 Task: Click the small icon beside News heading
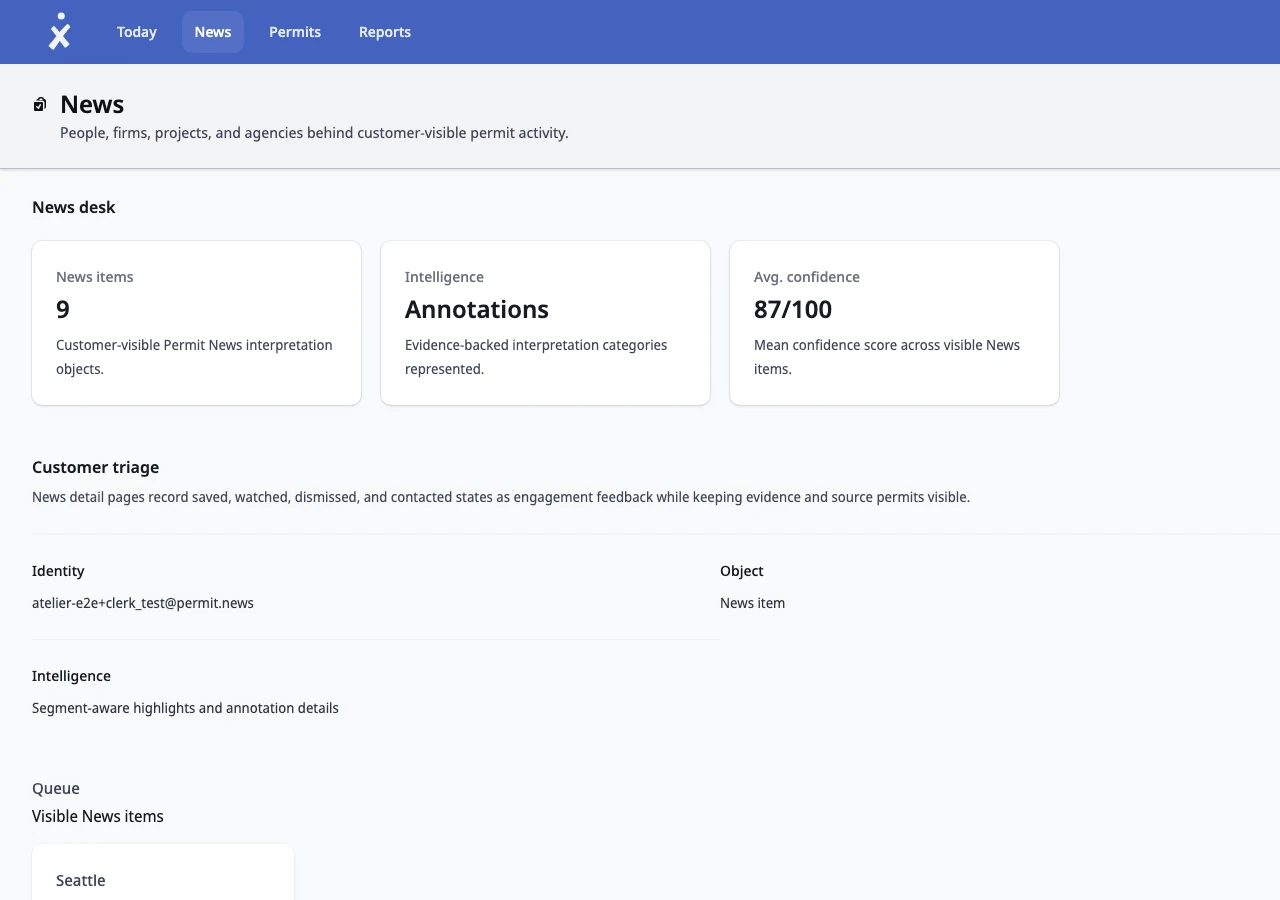pyautogui.click(x=40, y=104)
